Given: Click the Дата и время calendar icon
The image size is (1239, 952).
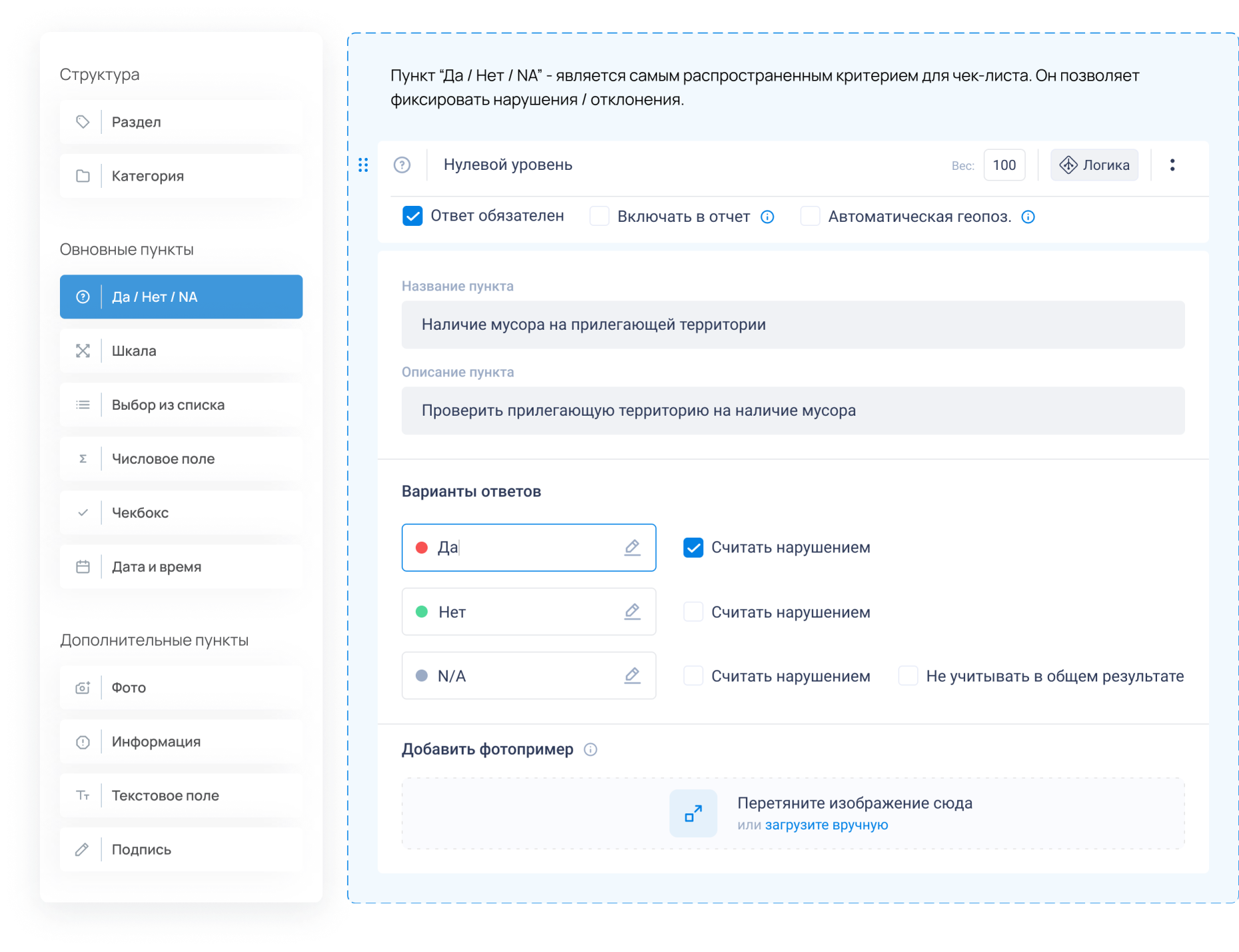Looking at the screenshot, I should 83,566.
